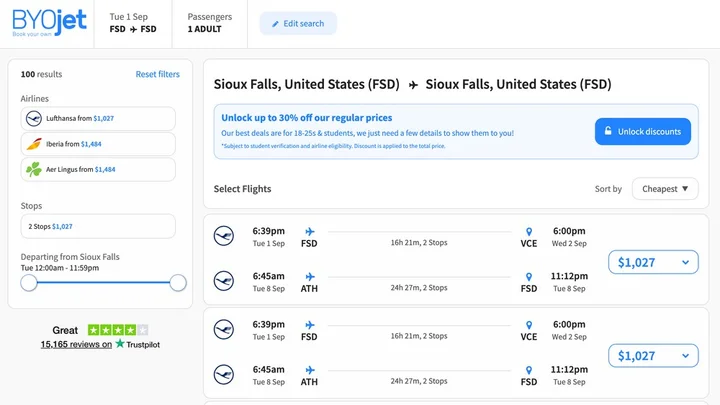720x405 pixels.
Task: Click the Aer Lingus shamrock icon
Action: tap(34, 169)
